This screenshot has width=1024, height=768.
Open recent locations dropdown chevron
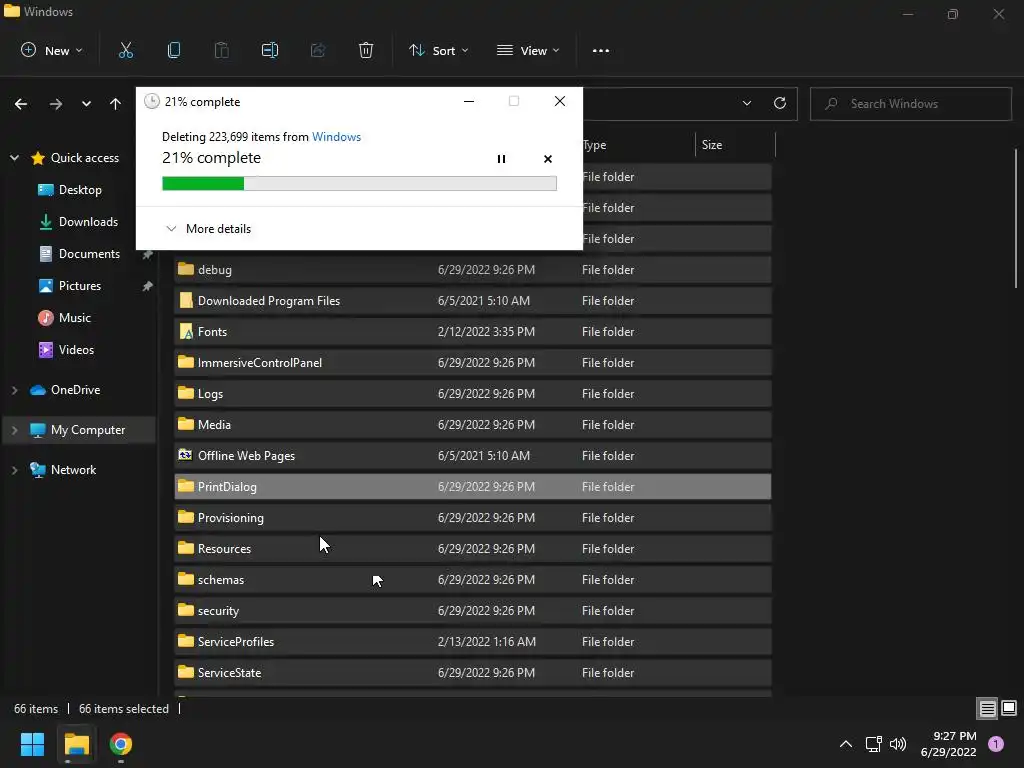pyautogui.click(x=86, y=104)
